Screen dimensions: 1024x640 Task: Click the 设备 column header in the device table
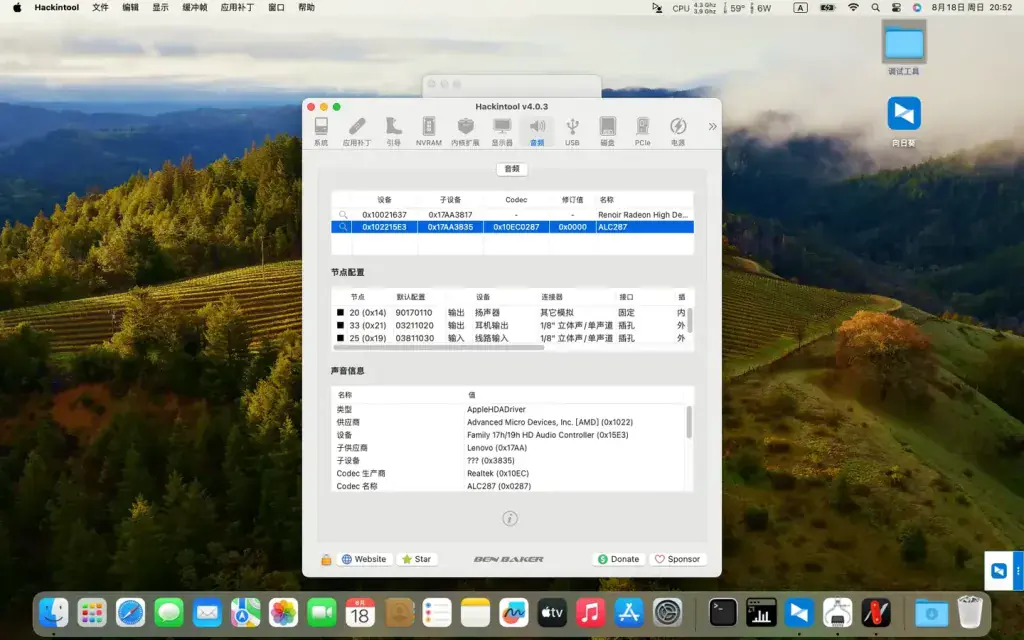[385, 200]
